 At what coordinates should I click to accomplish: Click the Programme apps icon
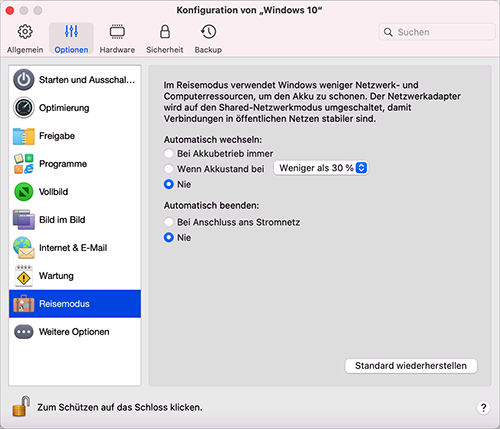click(x=24, y=164)
